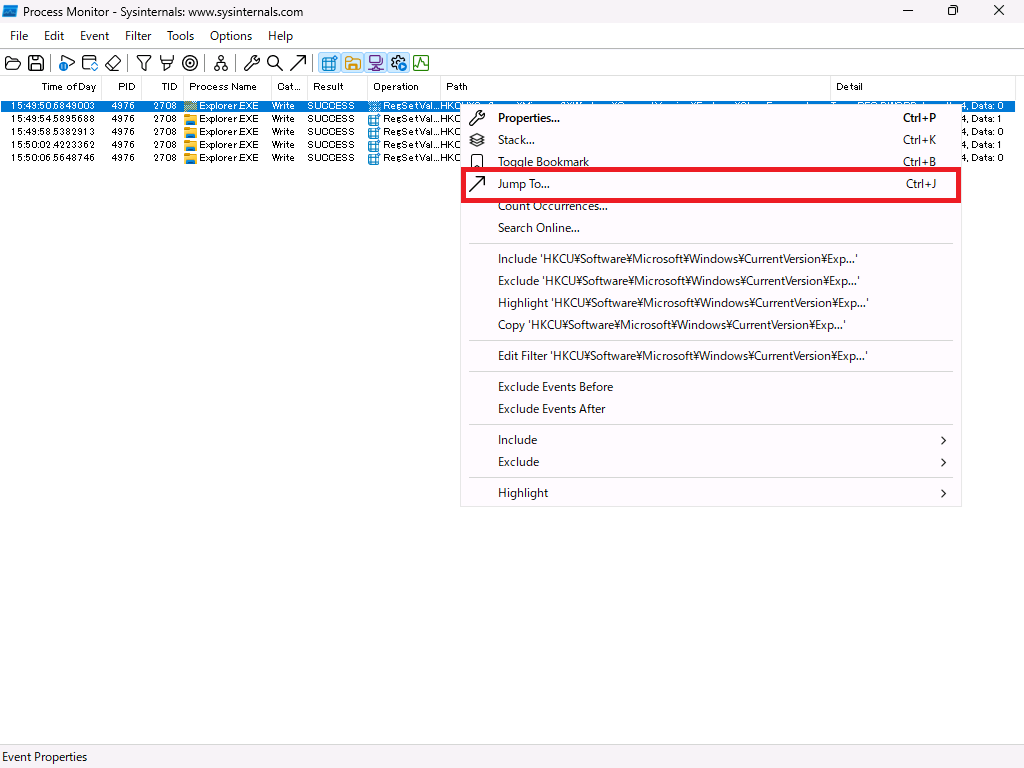Open the Tools menu
The height and width of the screenshot is (768, 1024).
[180, 36]
